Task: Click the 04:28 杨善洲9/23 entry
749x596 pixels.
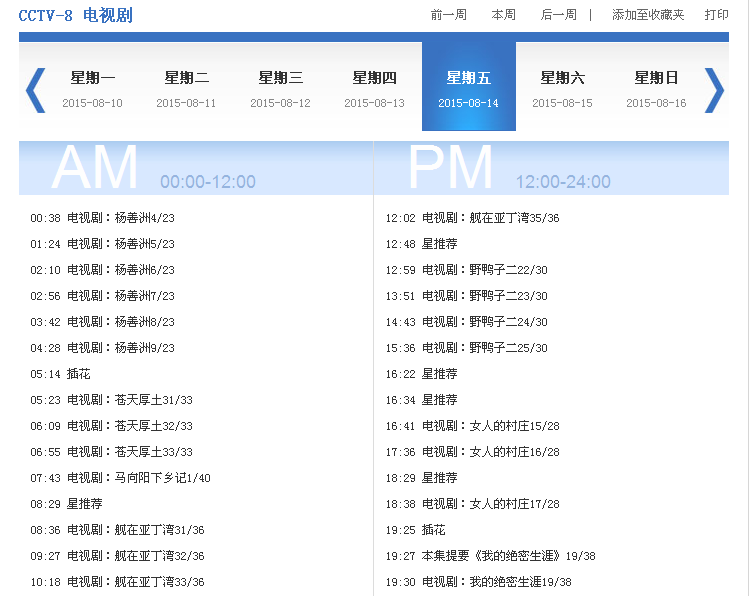Action: pyautogui.click(x=102, y=348)
